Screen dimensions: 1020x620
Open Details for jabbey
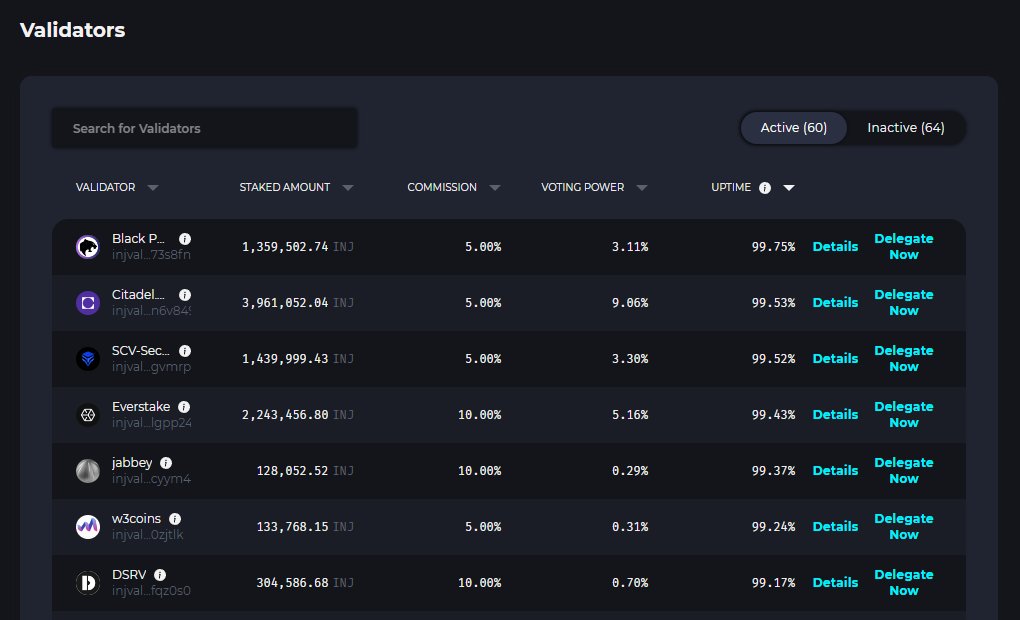click(x=835, y=470)
